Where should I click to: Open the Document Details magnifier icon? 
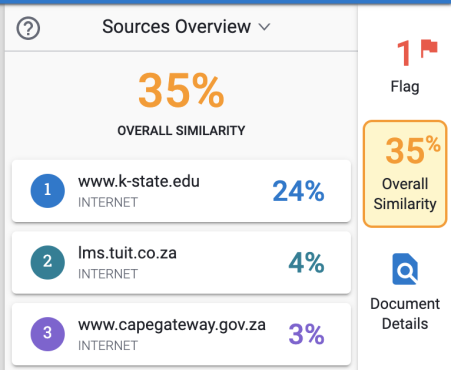[405, 269]
